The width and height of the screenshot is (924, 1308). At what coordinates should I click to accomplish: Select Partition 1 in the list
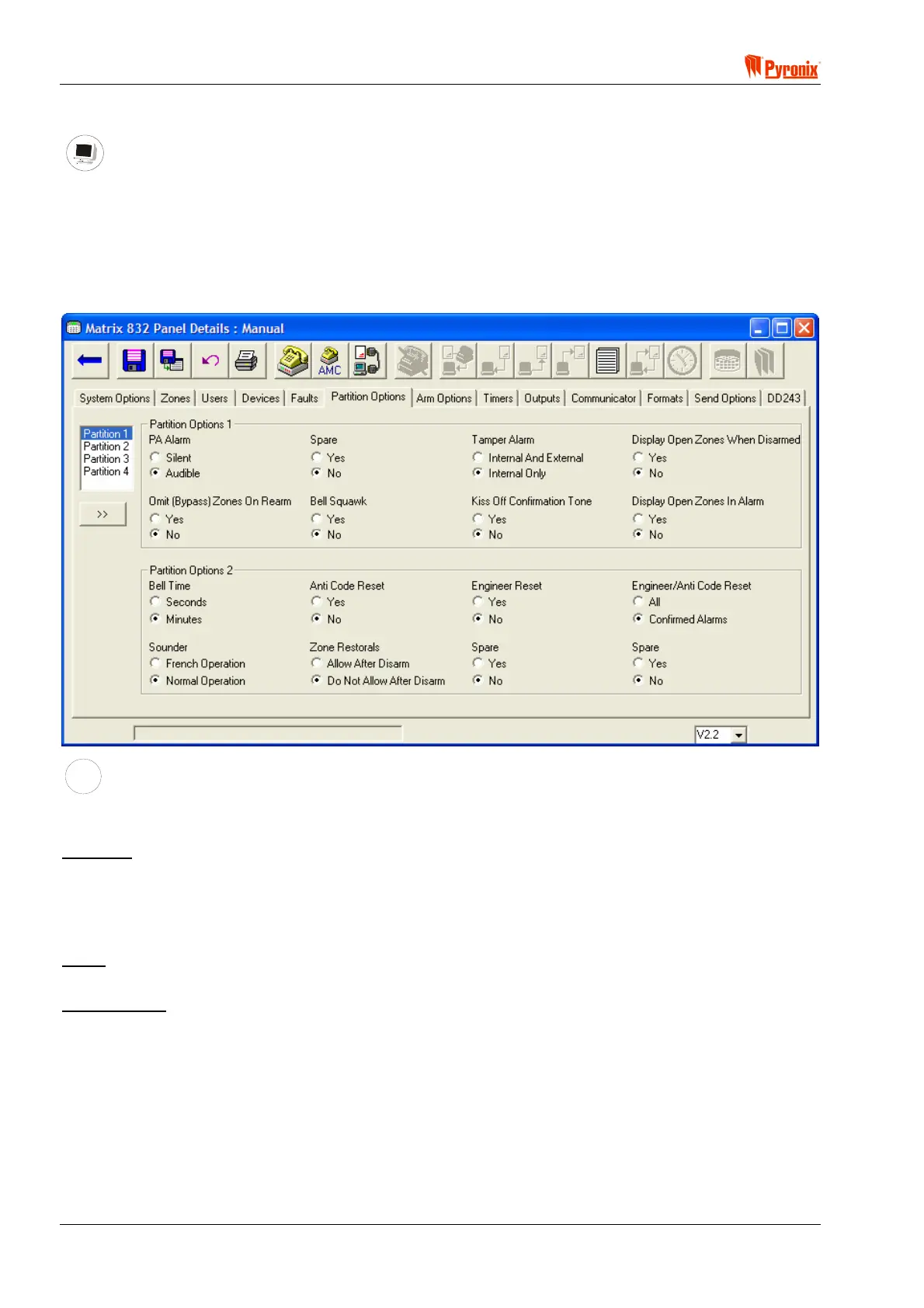click(106, 433)
